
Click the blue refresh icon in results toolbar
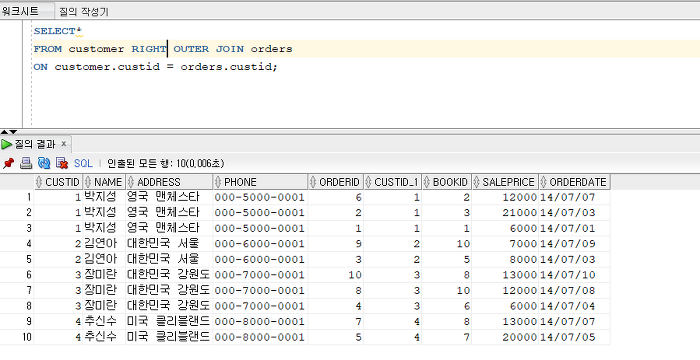coord(44,163)
